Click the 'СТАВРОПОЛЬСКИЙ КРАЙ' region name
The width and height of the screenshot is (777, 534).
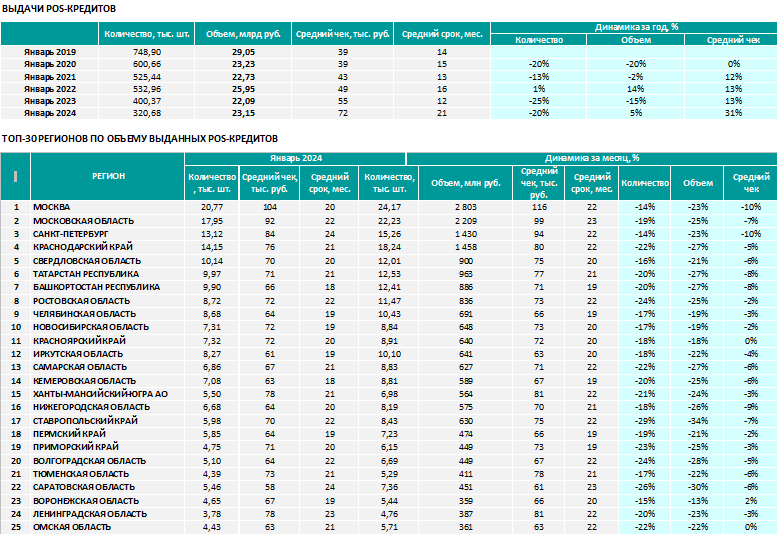[x=85, y=421]
